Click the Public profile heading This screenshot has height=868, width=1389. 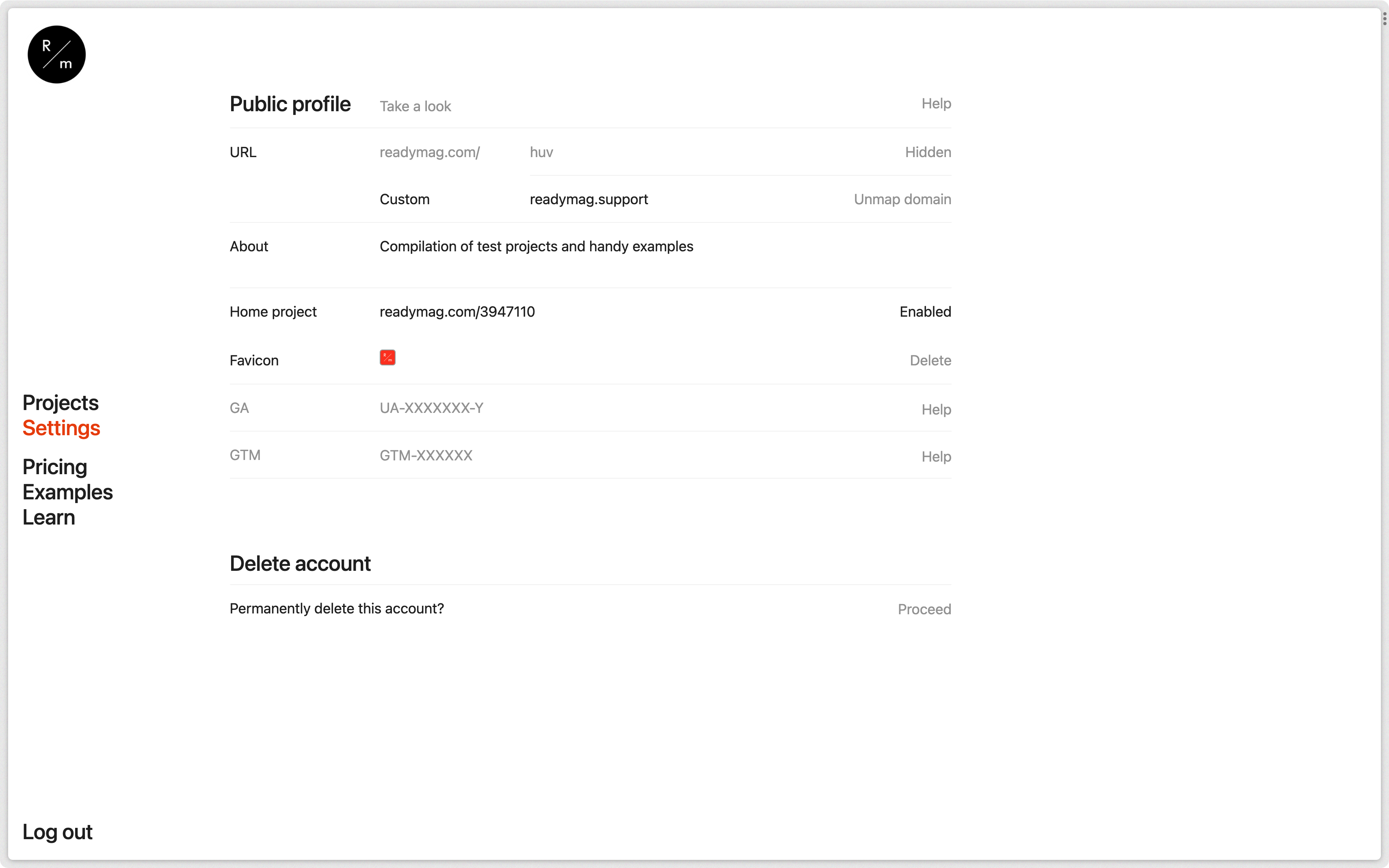click(x=290, y=104)
